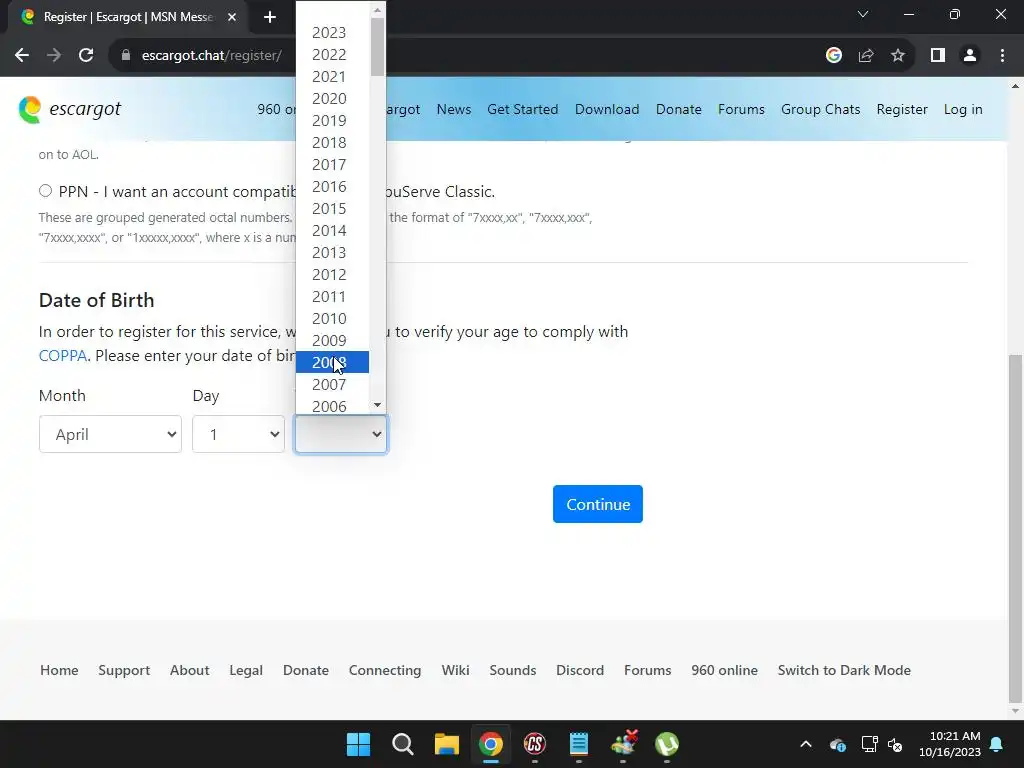
Task: Click the Chrome taskbar icon
Action: (x=491, y=744)
